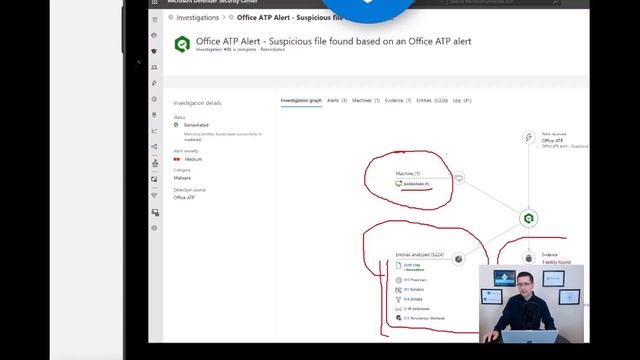Click the Alert received lightning node

[529, 137]
